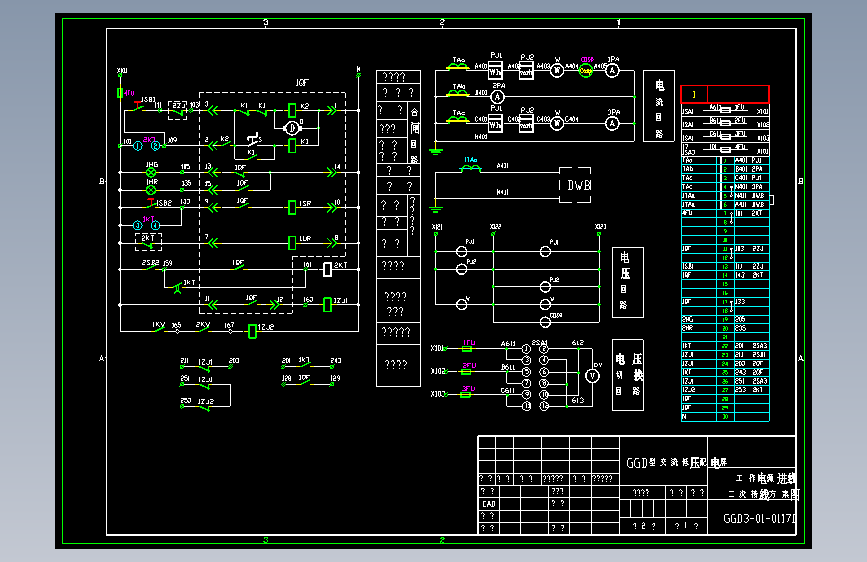Screen dimensions: 867x562
Task: Select the magenta 1FU fuse label
Action: [469, 342]
